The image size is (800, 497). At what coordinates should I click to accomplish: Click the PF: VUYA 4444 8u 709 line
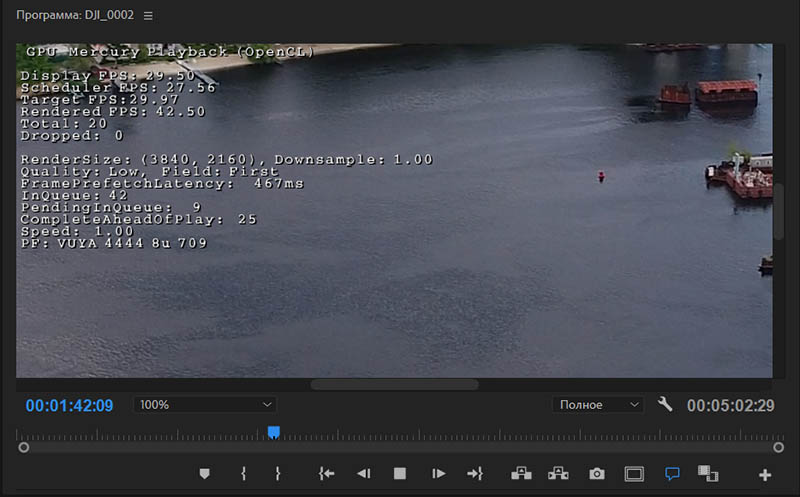(x=114, y=243)
